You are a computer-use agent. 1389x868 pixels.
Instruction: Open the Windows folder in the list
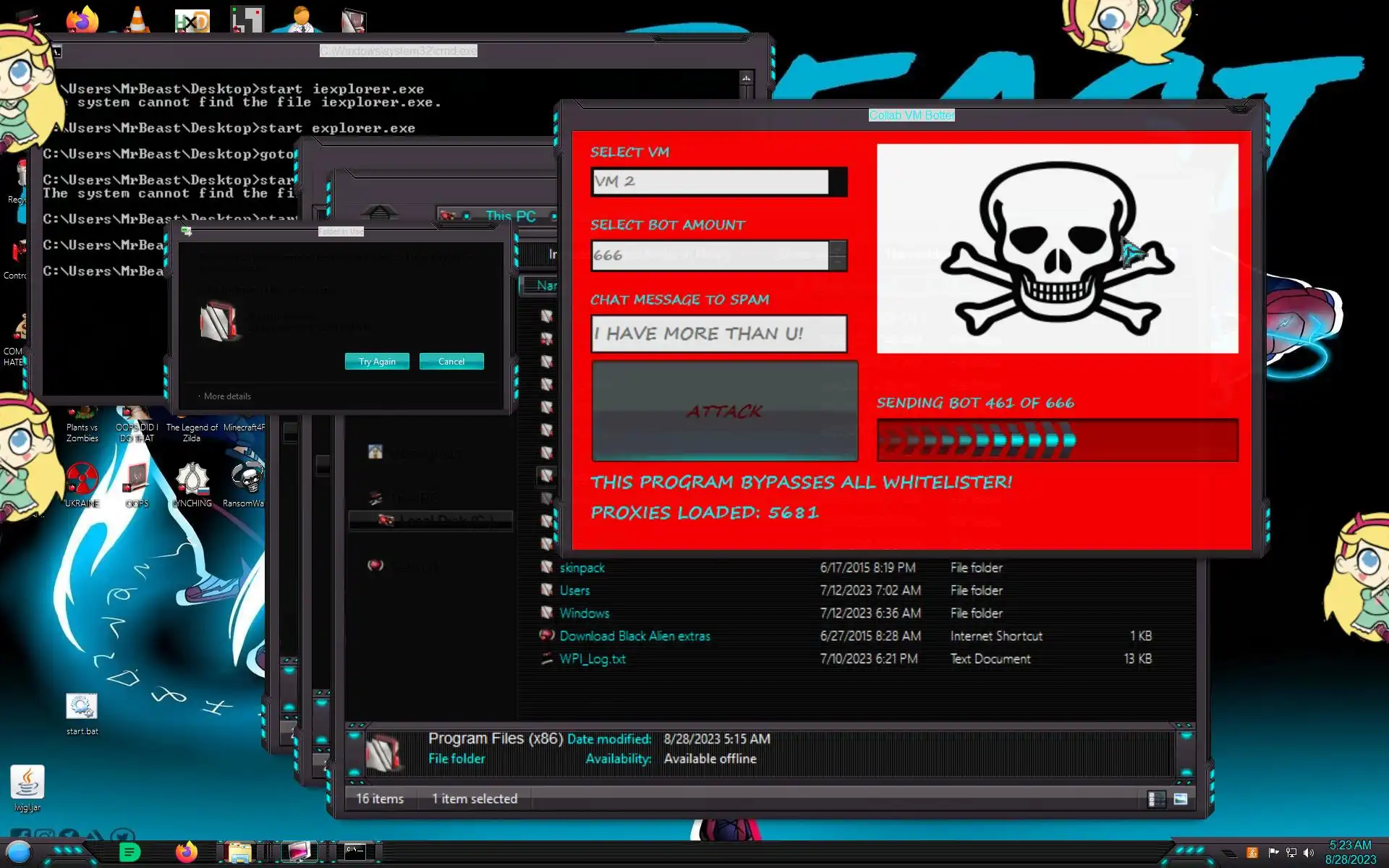pos(584,613)
